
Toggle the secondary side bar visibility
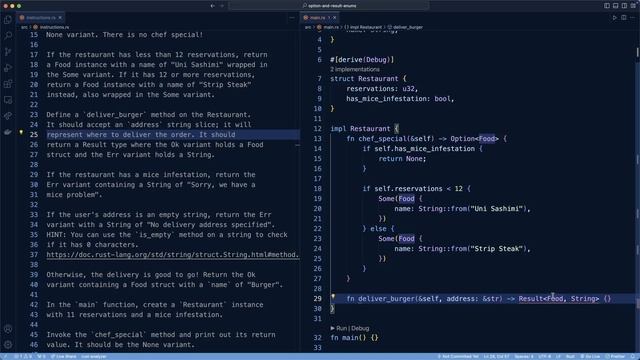(x=624, y=6)
